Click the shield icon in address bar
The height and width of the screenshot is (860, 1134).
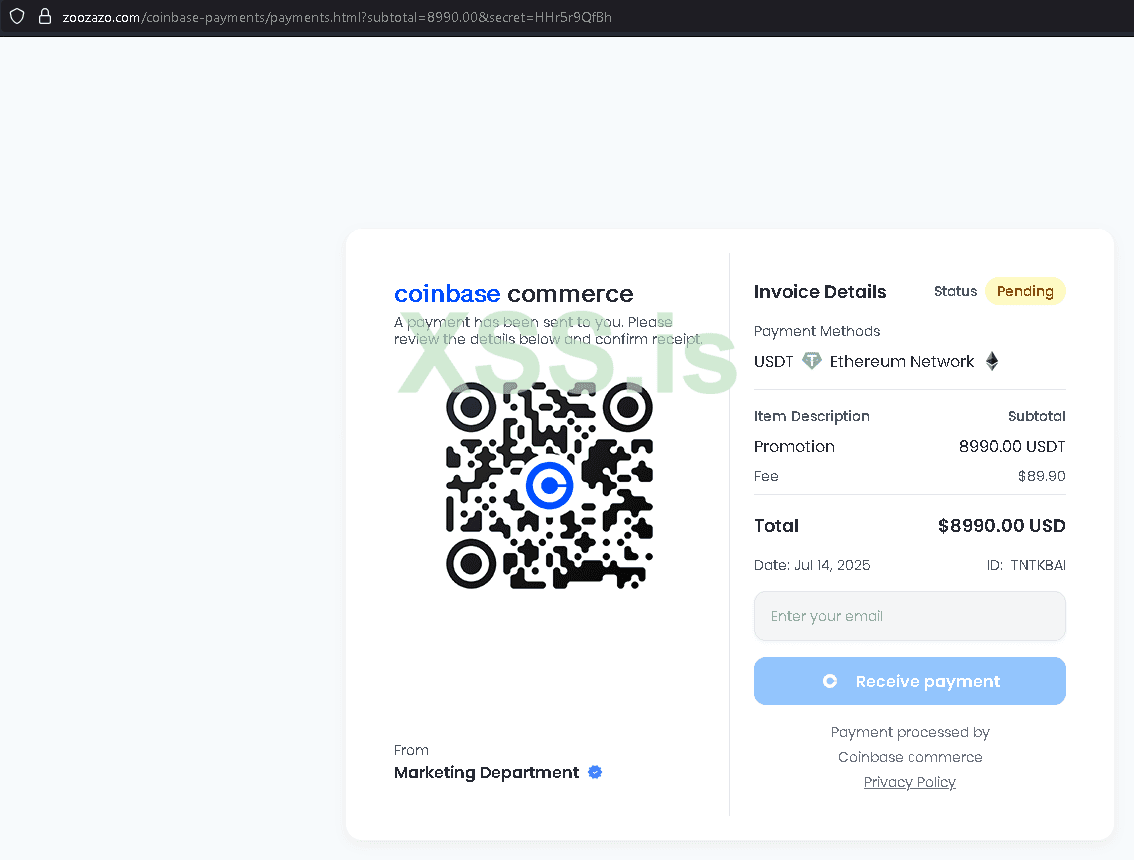(16, 16)
